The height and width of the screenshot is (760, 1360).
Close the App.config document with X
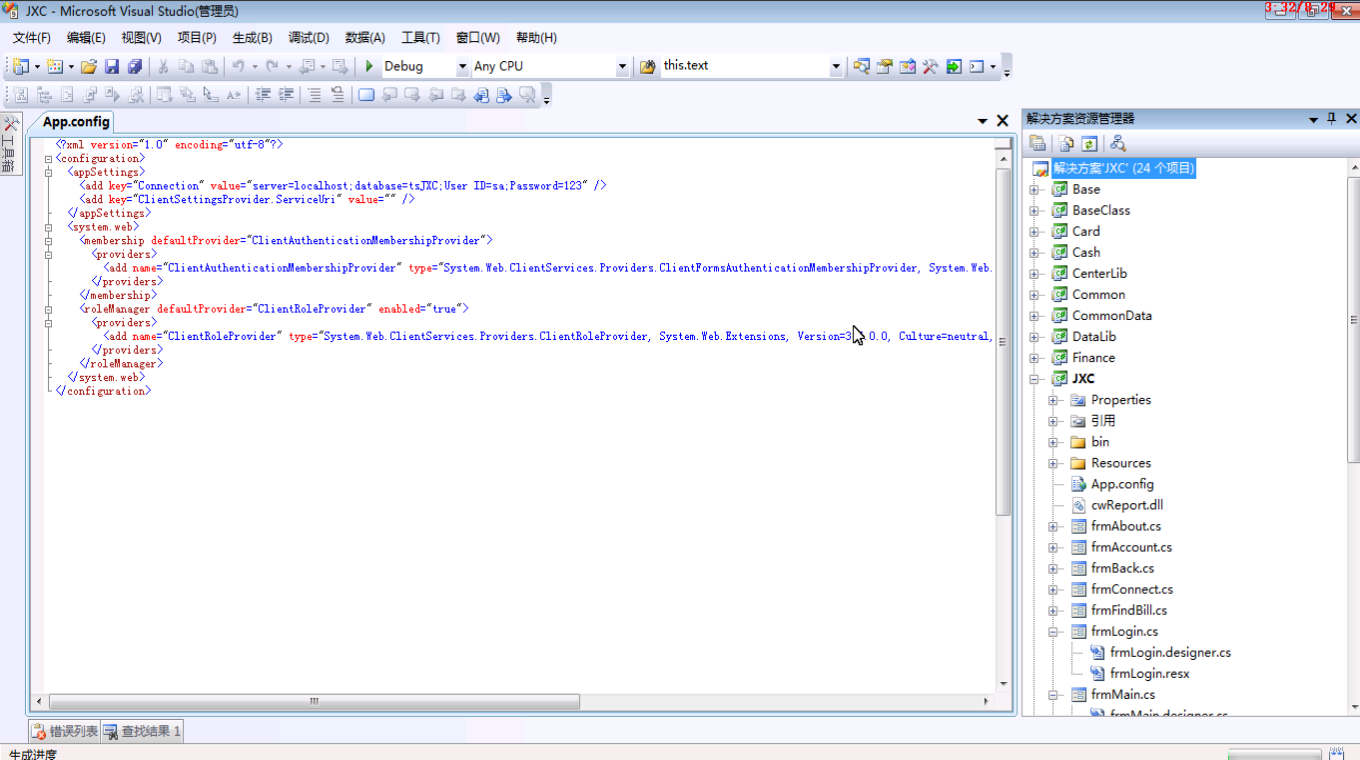(1002, 121)
